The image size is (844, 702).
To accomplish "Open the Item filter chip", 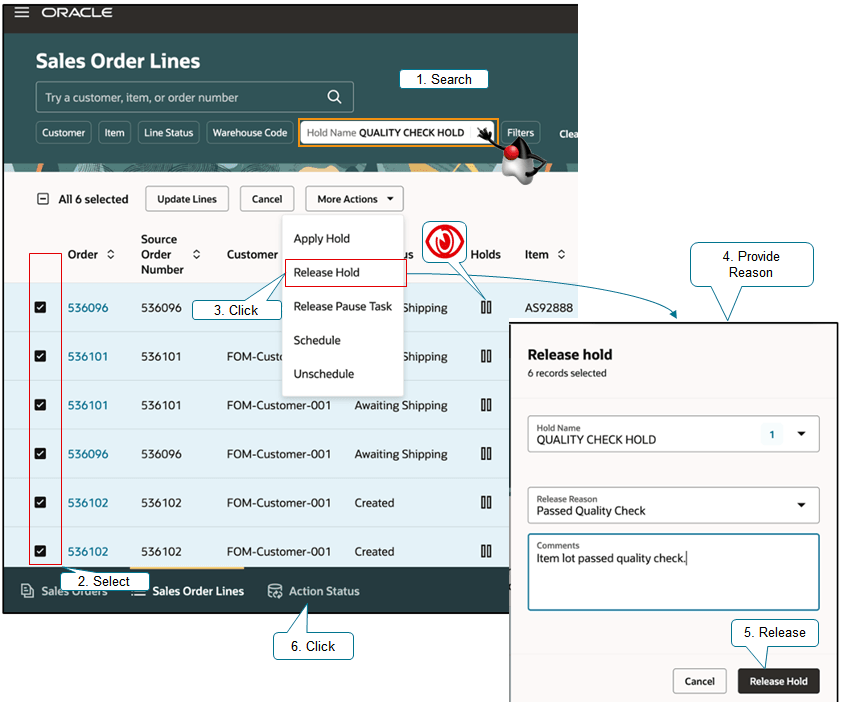I will pyautogui.click(x=114, y=132).
